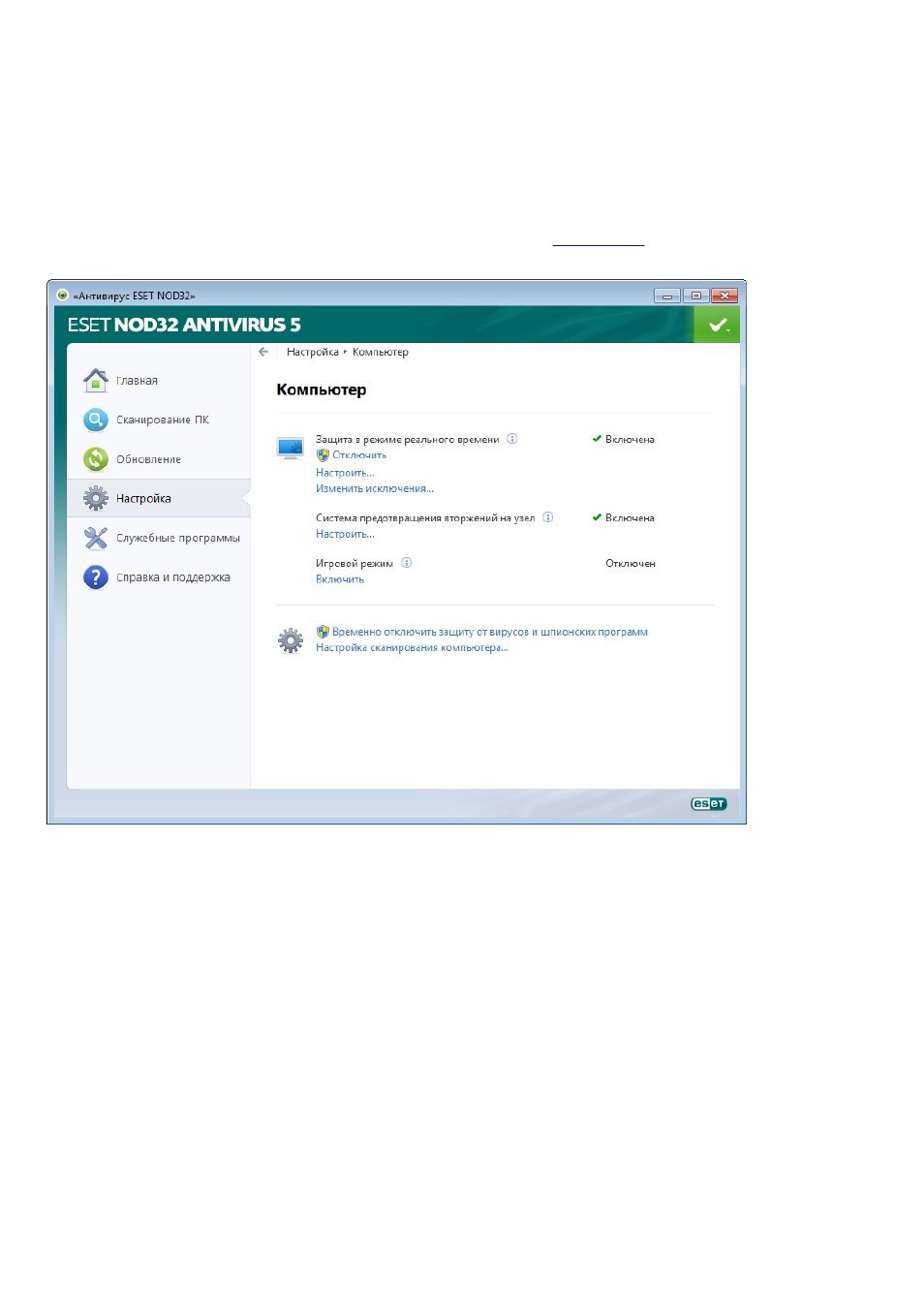
Task: Click the Сканирование ПК magnifier icon
Action: 96,420
